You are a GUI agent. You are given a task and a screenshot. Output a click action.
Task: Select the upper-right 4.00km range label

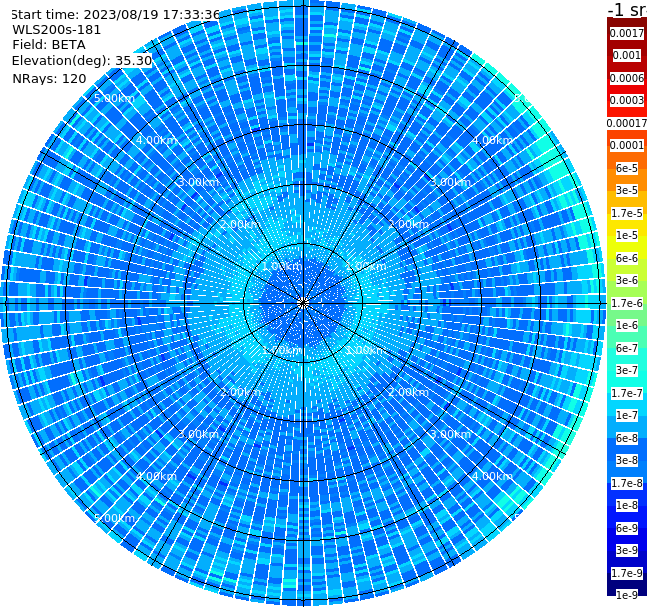coord(493,140)
